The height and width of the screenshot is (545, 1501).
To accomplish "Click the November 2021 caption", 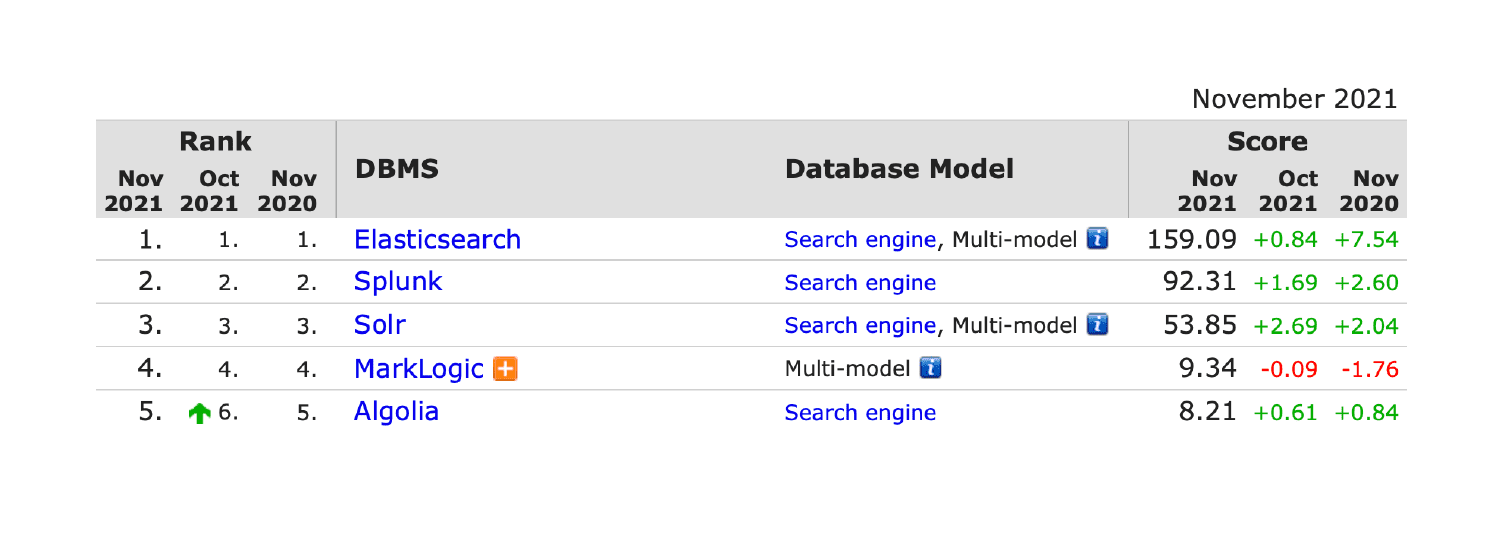I will tap(1294, 99).
